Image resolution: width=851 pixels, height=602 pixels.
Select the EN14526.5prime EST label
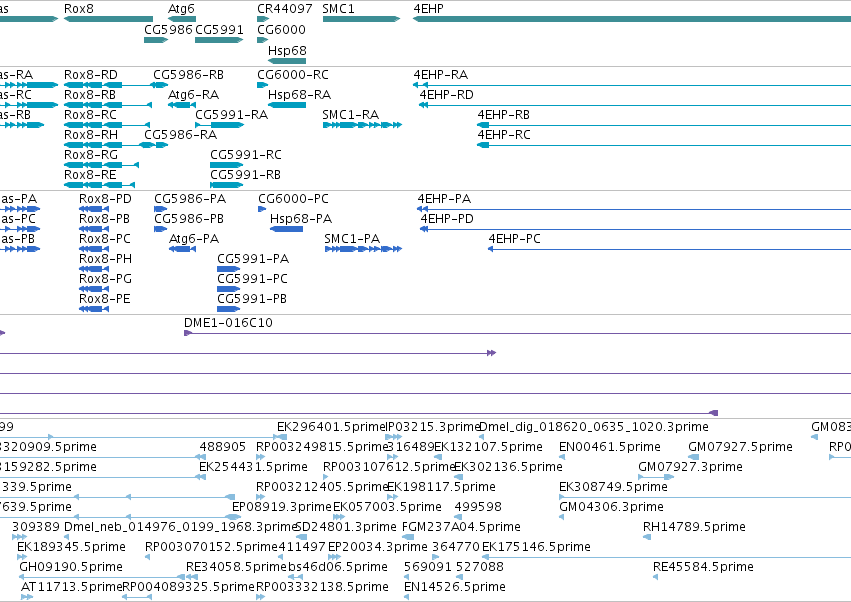pyautogui.click(x=455, y=587)
